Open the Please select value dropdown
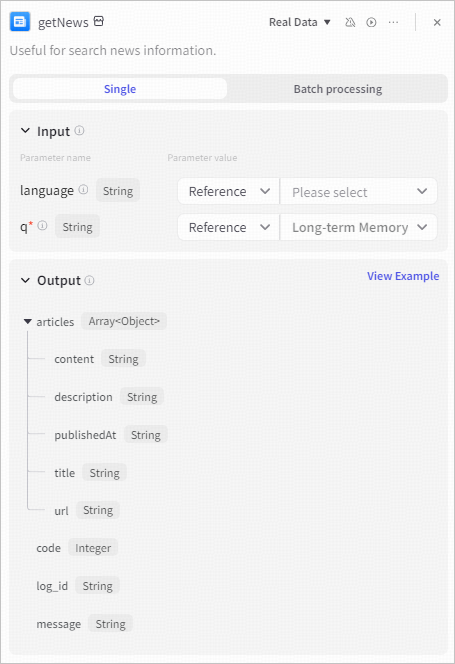Viewport: 455px width, 664px height. (358, 191)
